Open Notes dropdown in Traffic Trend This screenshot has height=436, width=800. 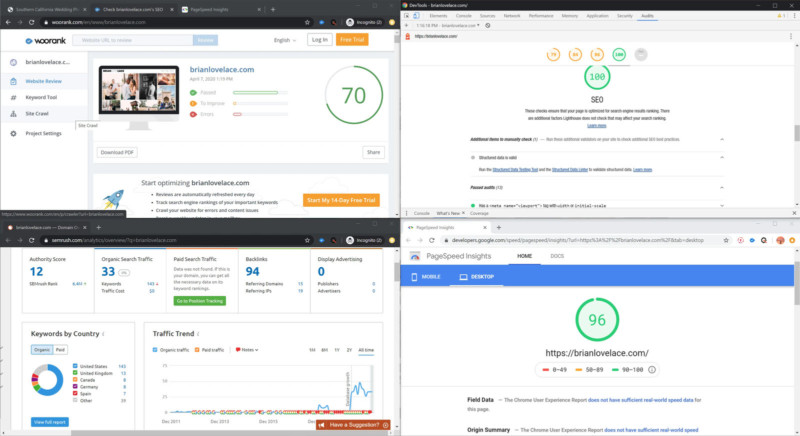tap(247, 350)
